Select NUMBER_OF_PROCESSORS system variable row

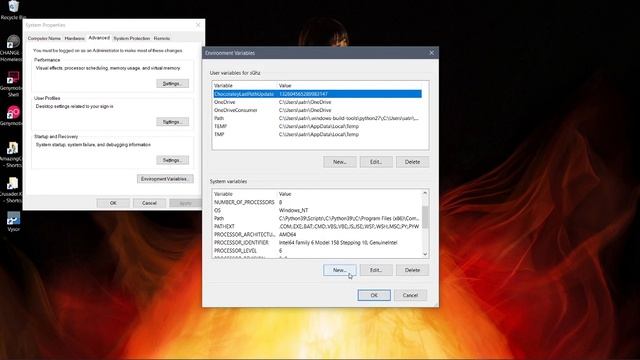pos(317,202)
